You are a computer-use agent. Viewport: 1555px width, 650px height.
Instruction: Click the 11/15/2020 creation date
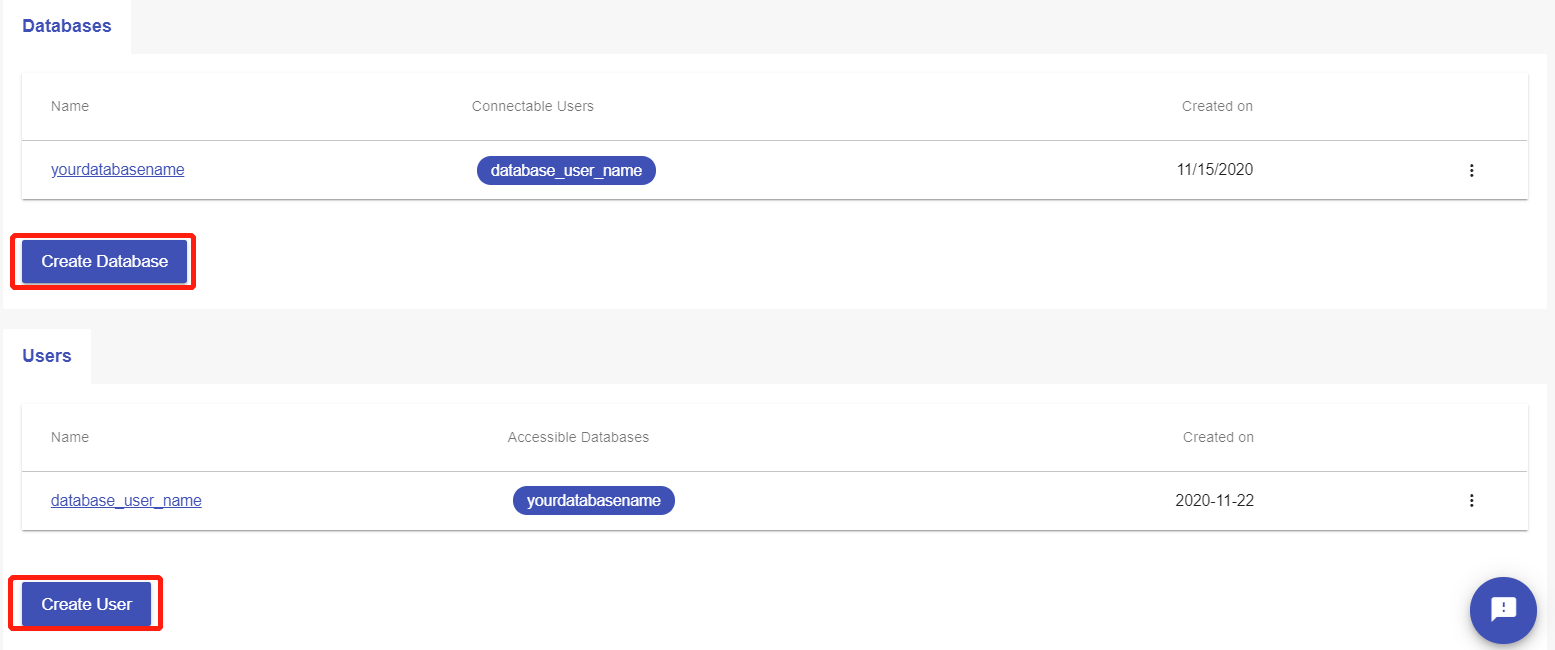[1216, 169]
